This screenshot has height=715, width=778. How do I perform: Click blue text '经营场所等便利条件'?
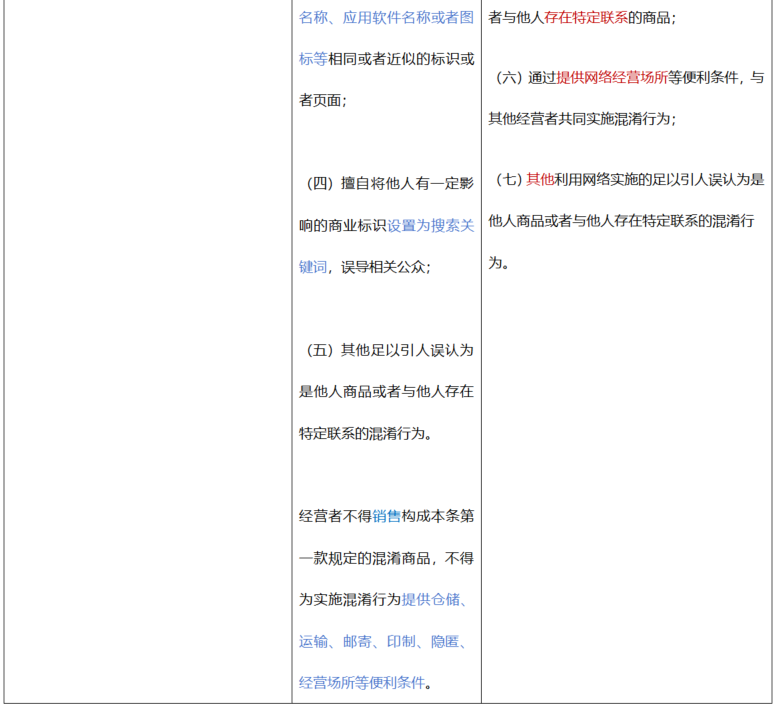tap(362, 683)
